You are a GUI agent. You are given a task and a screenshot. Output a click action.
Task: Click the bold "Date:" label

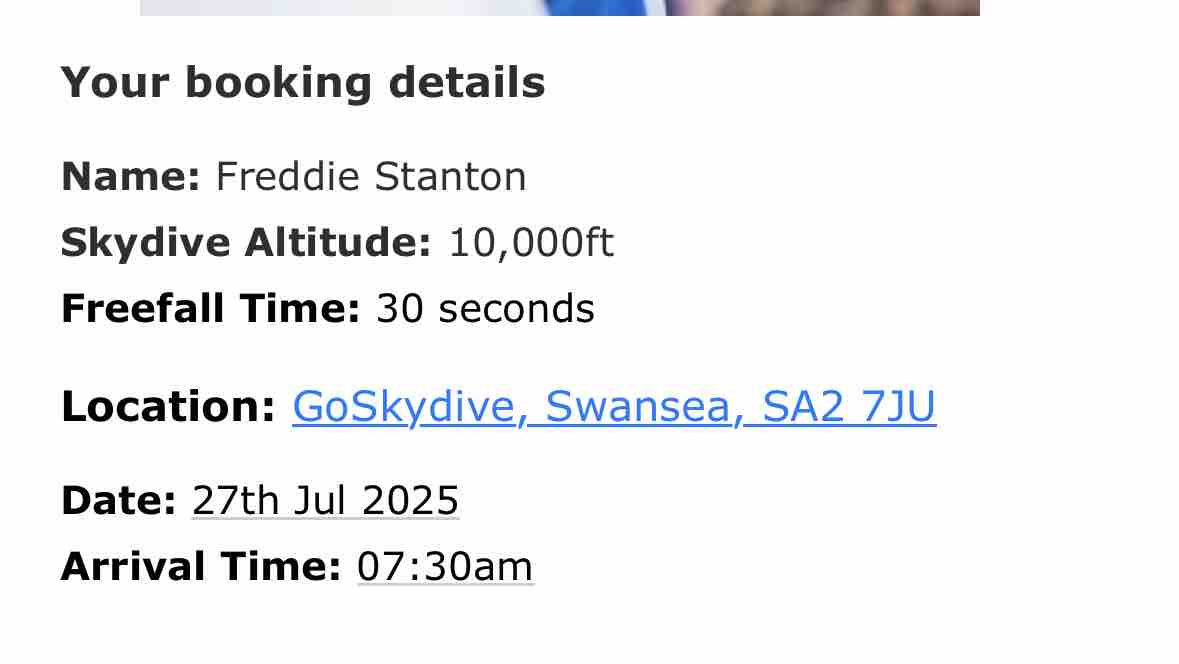click(118, 500)
